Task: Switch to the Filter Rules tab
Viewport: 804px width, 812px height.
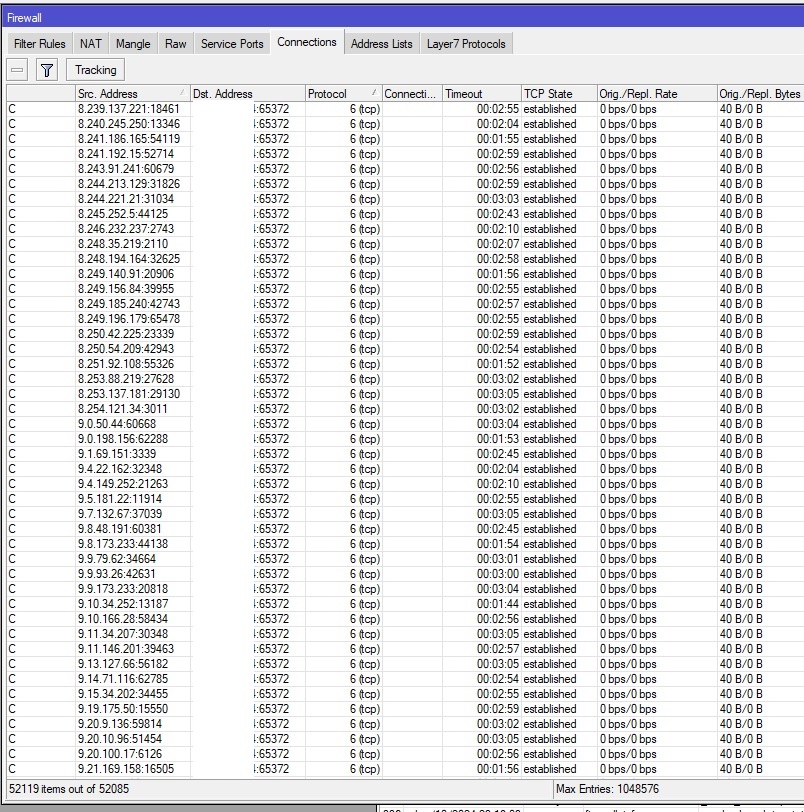Action: 39,44
